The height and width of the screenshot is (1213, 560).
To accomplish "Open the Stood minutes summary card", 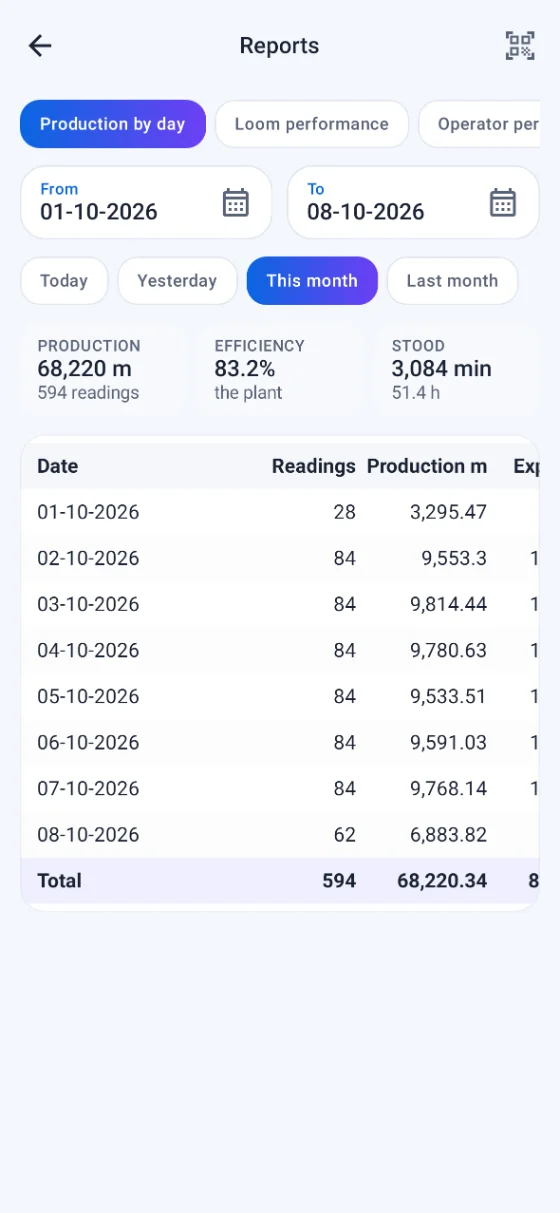I will point(457,369).
